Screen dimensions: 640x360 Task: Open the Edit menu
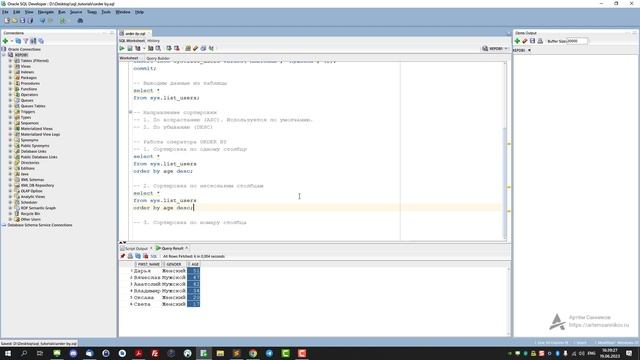click(x=17, y=12)
